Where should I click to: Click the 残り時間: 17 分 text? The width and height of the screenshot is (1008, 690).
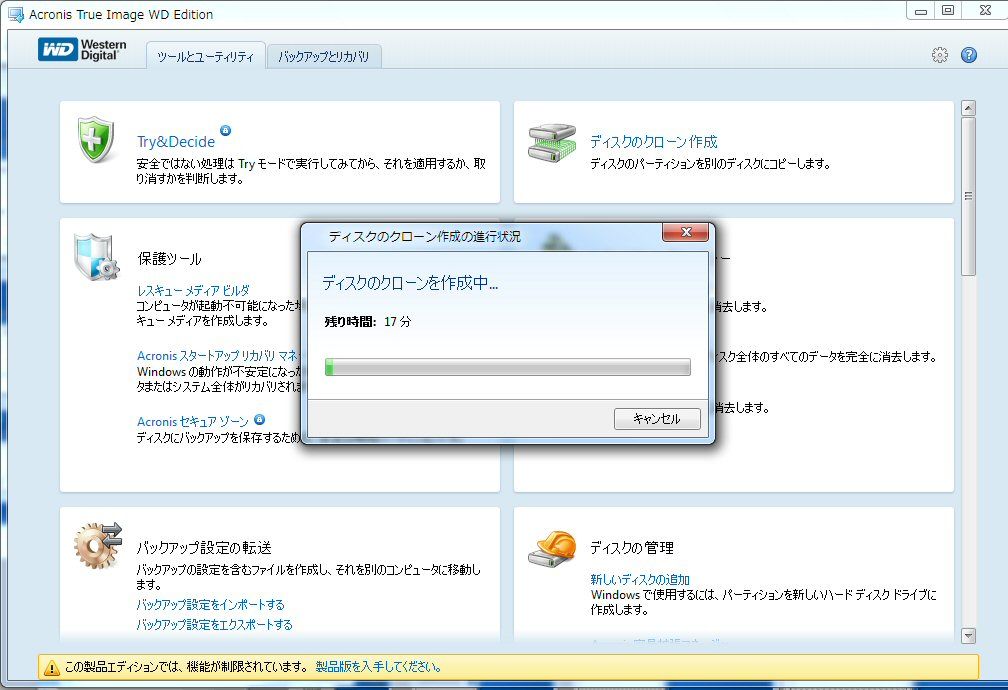[x=368, y=322]
